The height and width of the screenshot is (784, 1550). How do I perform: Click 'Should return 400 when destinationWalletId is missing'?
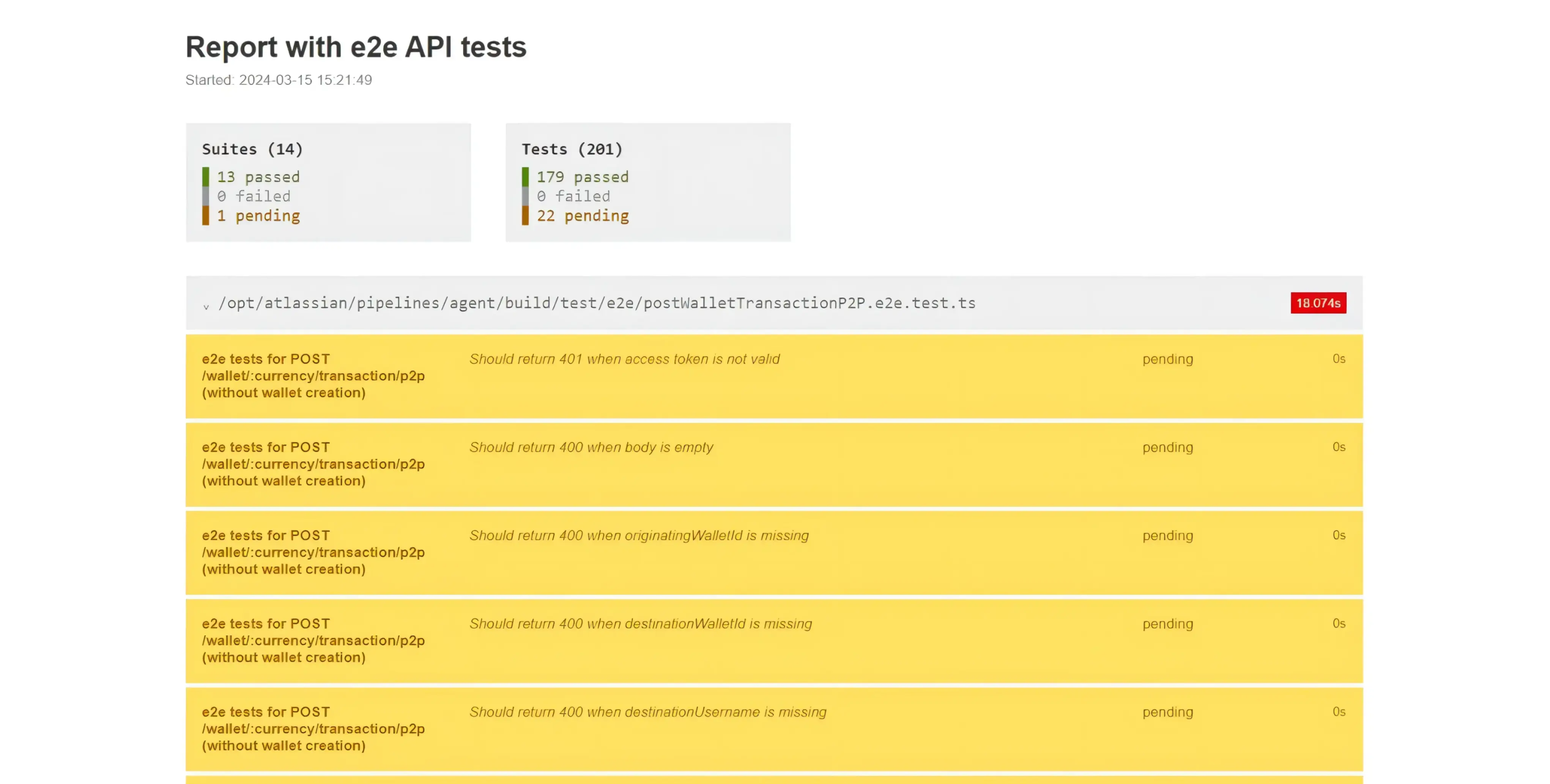click(x=640, y=624)
